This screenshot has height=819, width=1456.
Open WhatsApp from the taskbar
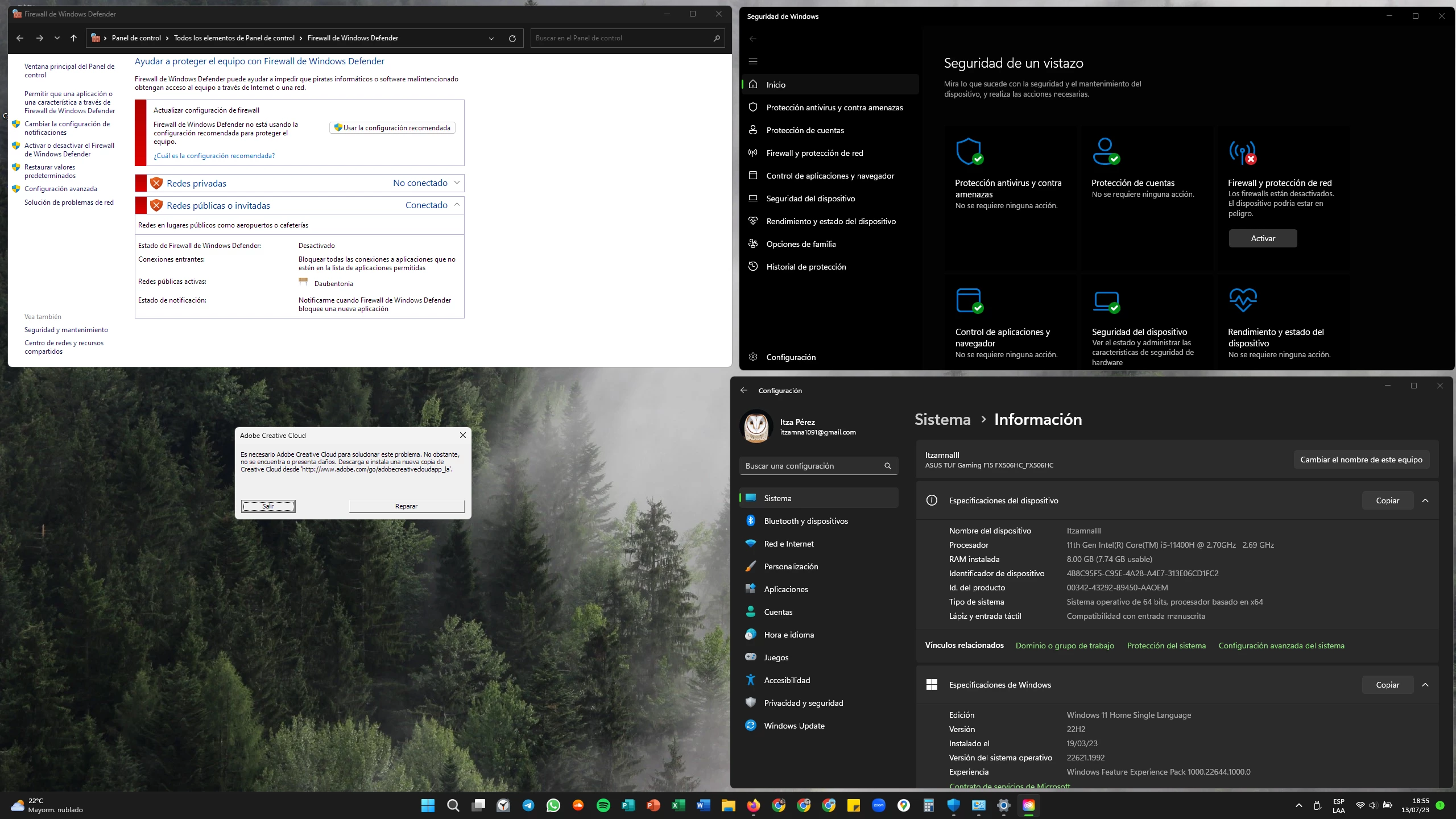[553, 805]
